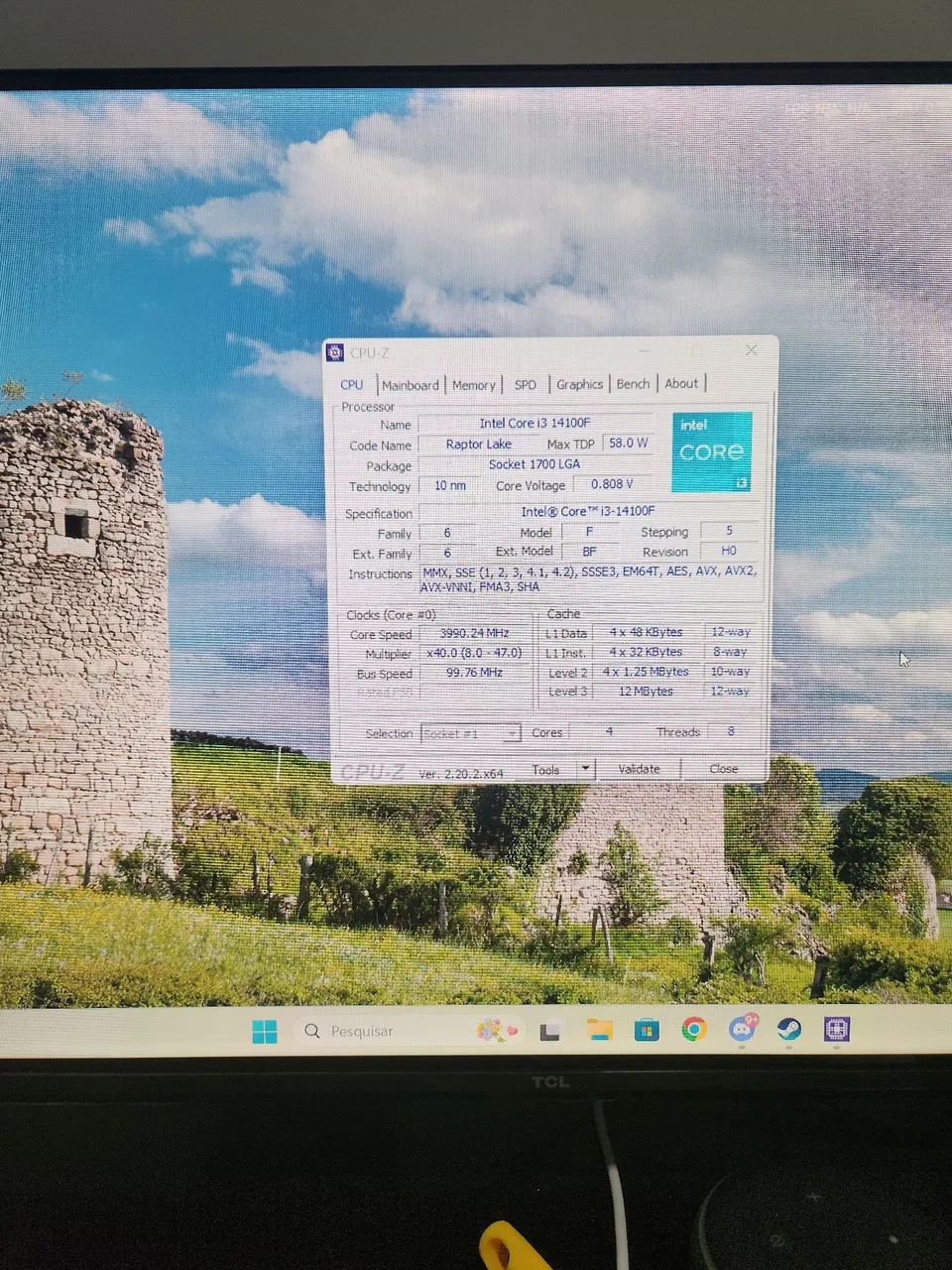Switch to the Mainboard tab

pos(411,385)
